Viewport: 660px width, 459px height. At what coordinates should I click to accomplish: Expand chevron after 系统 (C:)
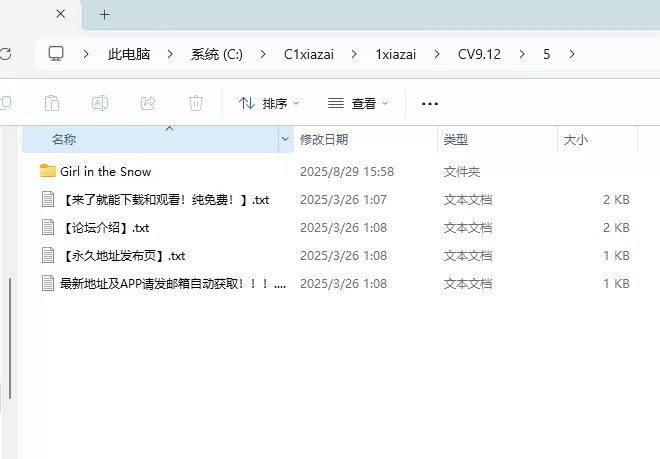point(263,54)
